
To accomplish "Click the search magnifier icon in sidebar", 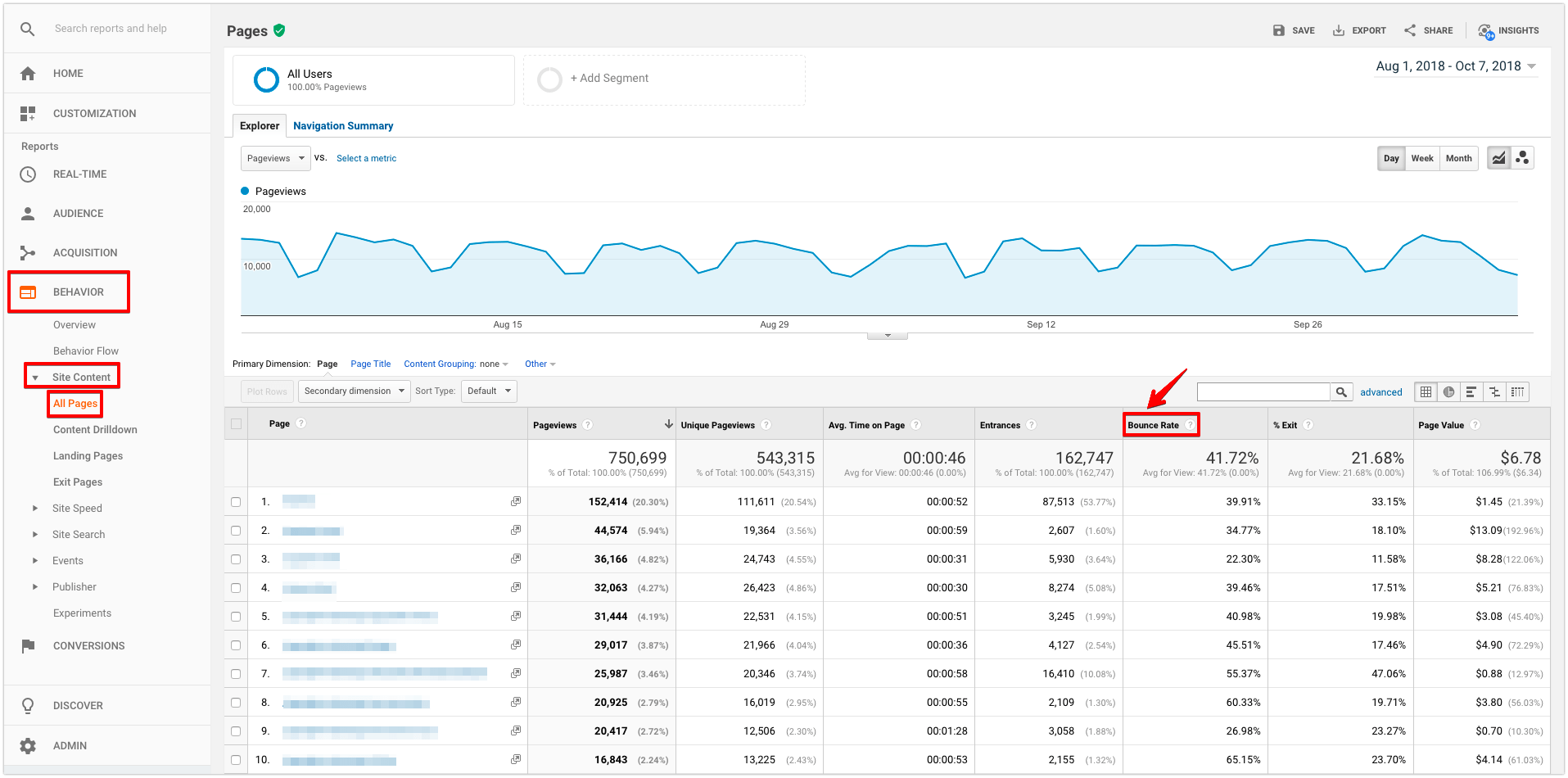I will click(x=27, y=29).
